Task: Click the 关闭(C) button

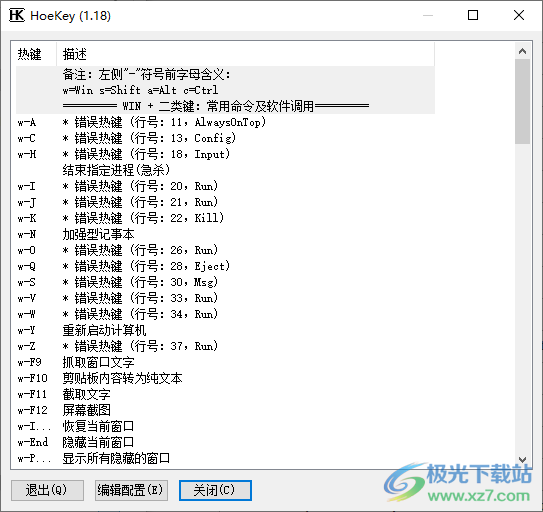Action: [215, 490]
